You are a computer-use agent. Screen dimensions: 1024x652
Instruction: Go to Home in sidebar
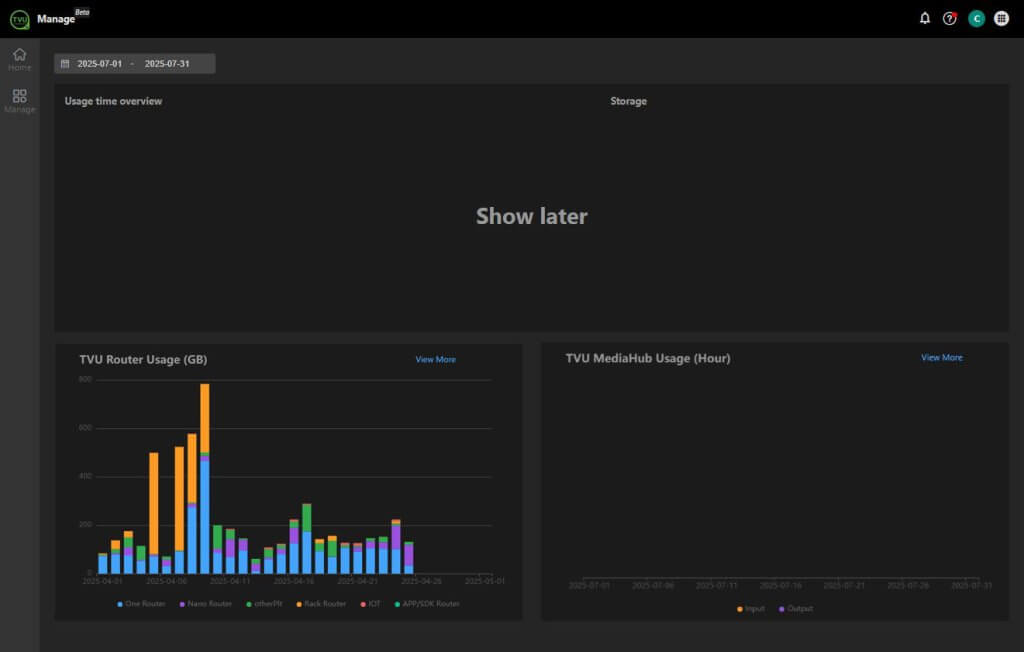[20, 59]
